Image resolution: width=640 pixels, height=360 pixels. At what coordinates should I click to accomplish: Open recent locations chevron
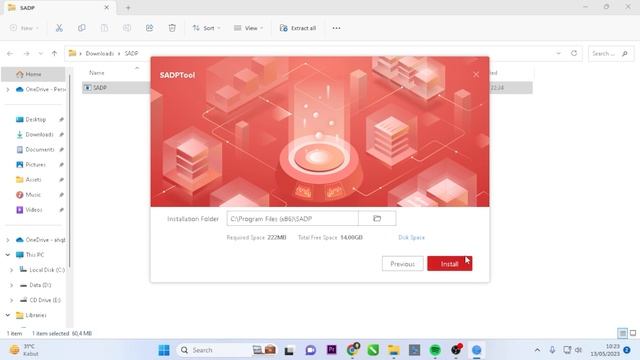(40, 53)
